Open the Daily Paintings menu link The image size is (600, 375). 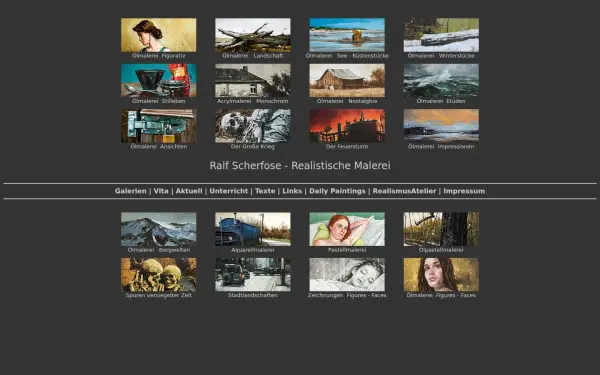point(337,191)
